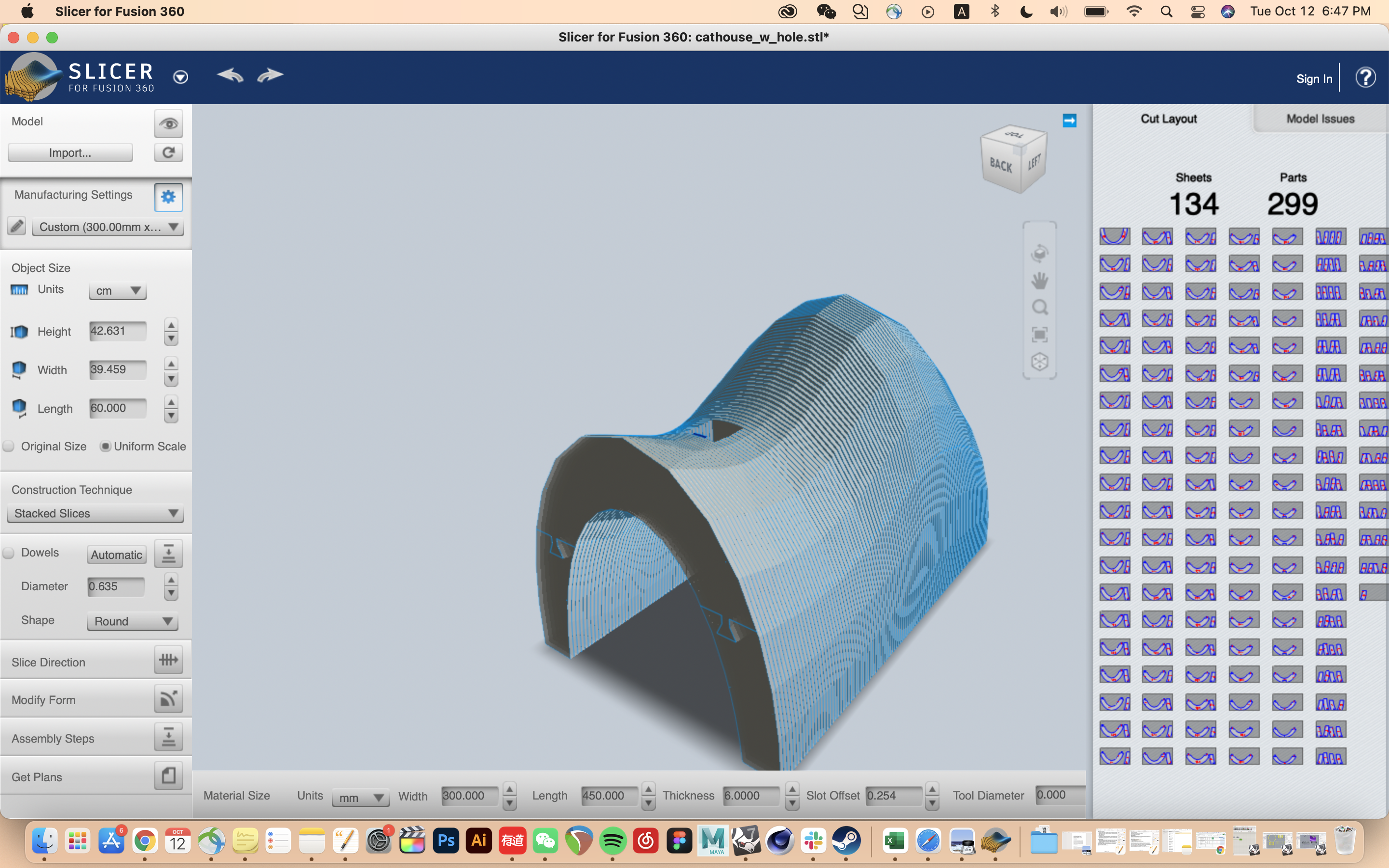Select the Original Size radio button

coord(9,446)
